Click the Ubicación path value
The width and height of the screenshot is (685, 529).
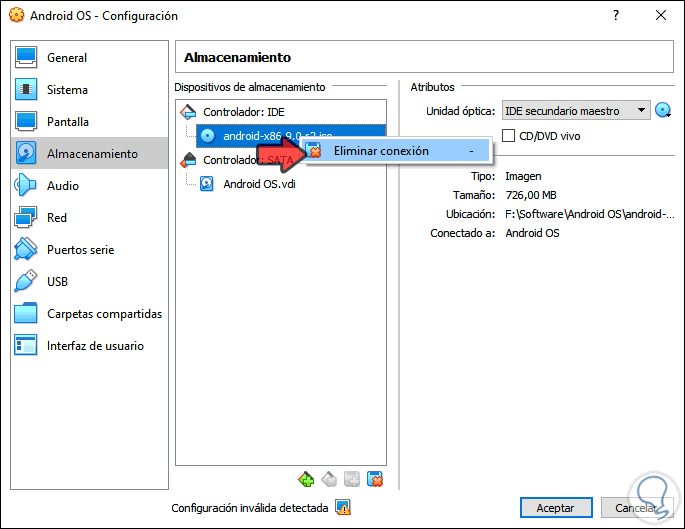[590, 214]
